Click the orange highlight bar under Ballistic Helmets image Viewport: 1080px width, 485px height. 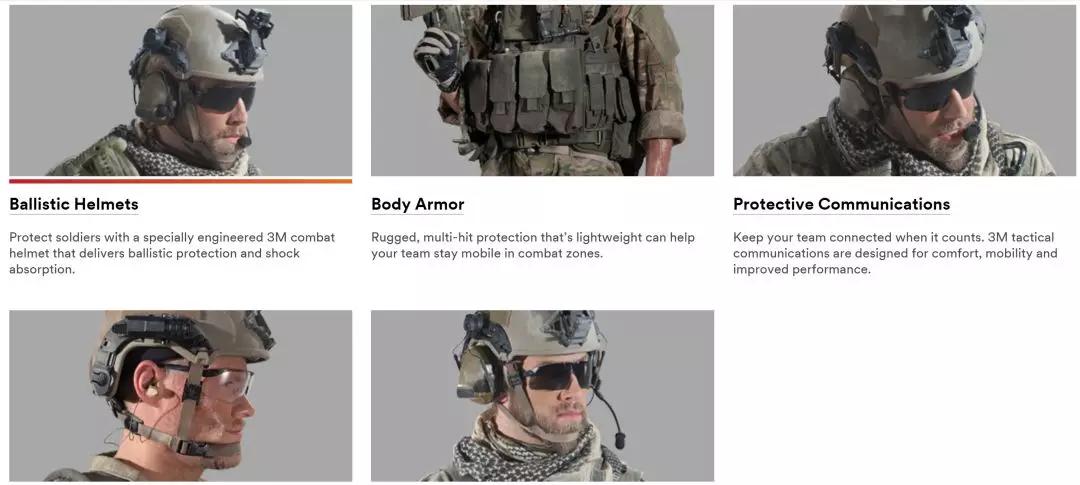tap(180, 181)
